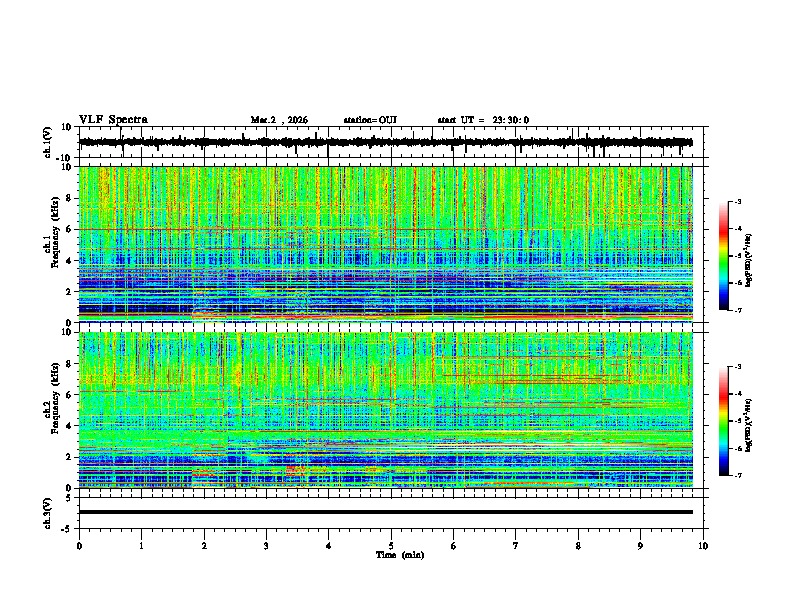The height and width of the screenshot is (612, 792).
Task: Click the '6' kHz tick on ch.2 frequency axis
Action: (69, 395)
